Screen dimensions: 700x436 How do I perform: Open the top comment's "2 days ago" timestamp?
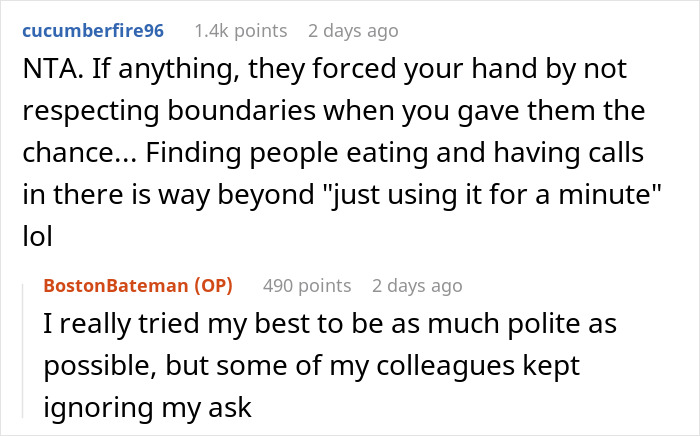[353, 31]
